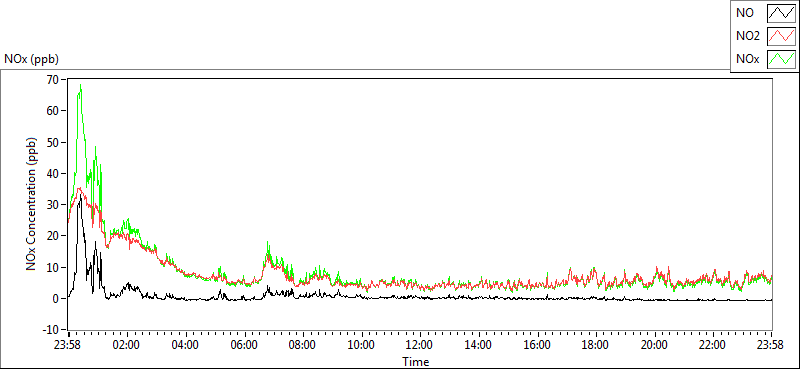
Task: Click the green NOx peak near 70 ppb
Action: tap(81, 85)
